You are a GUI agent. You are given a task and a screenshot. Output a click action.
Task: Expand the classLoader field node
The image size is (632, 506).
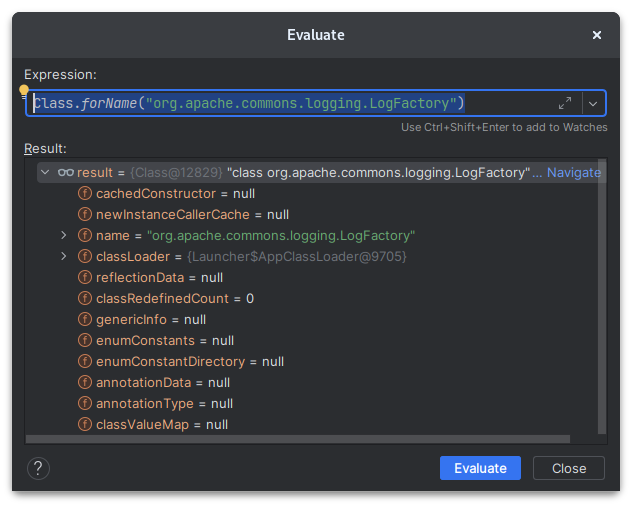[64, 257]
